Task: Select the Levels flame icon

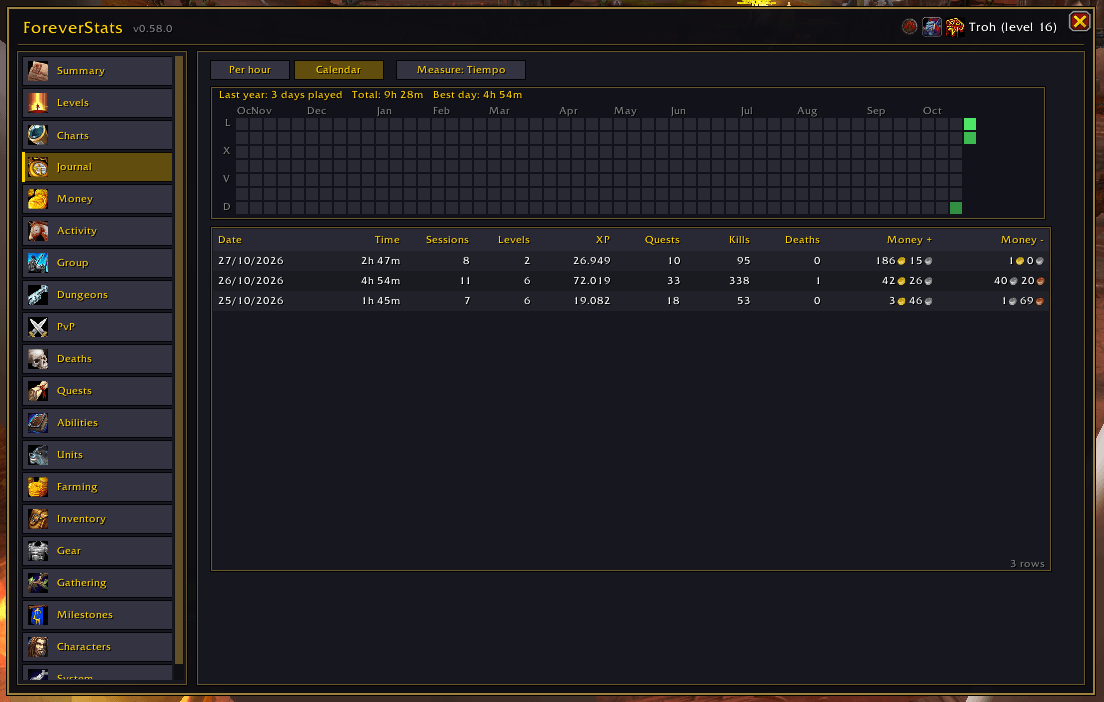Action: click(38, 103)
